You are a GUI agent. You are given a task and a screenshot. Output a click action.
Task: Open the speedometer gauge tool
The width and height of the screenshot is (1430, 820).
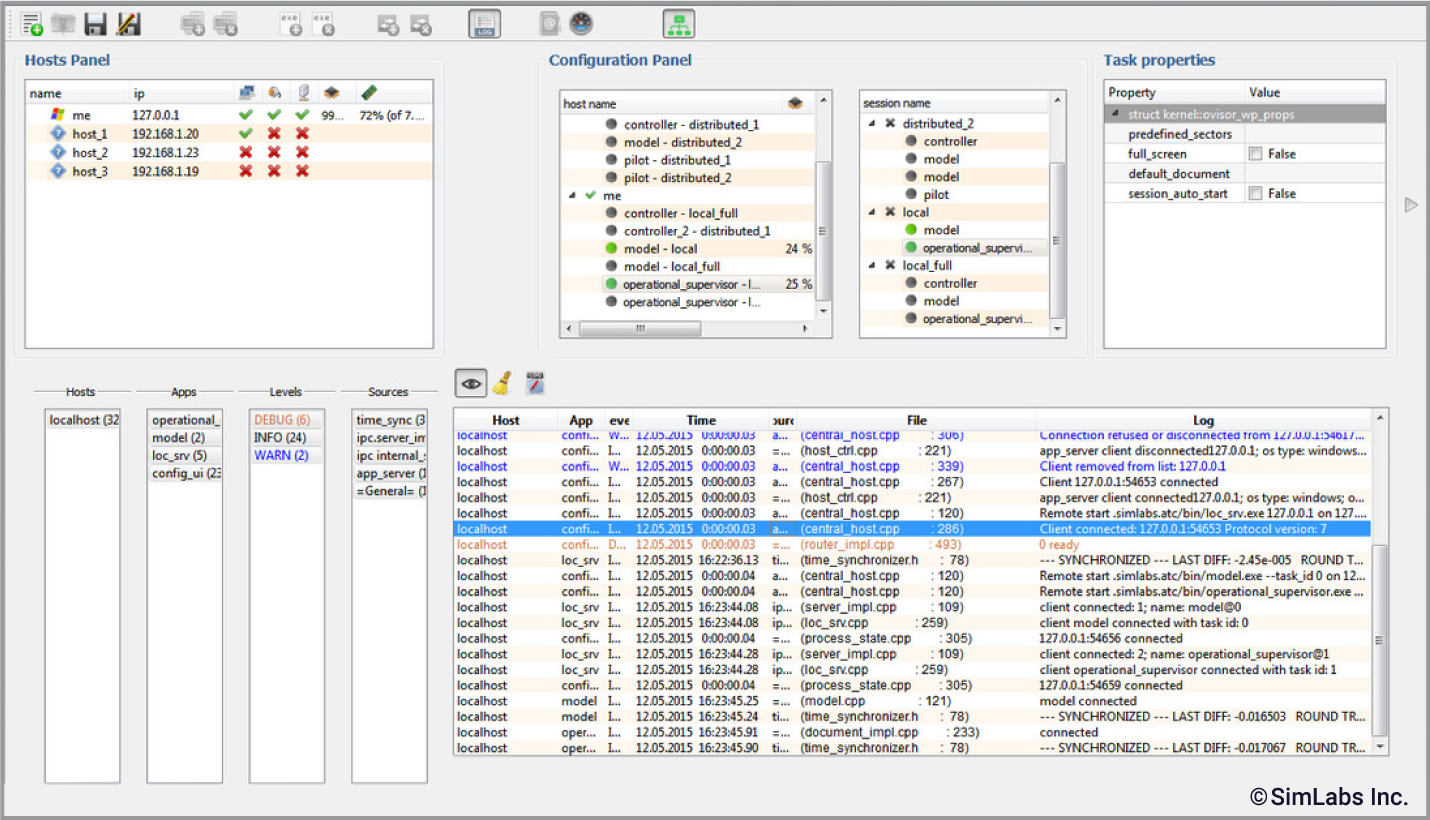tap(581, 24)
